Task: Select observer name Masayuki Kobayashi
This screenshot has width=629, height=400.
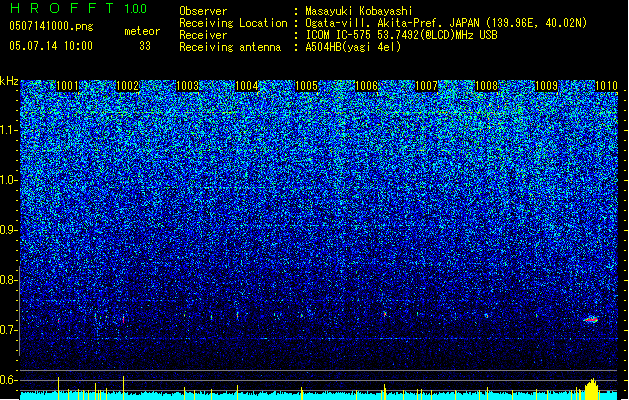Action: click(x=359, y=11)
